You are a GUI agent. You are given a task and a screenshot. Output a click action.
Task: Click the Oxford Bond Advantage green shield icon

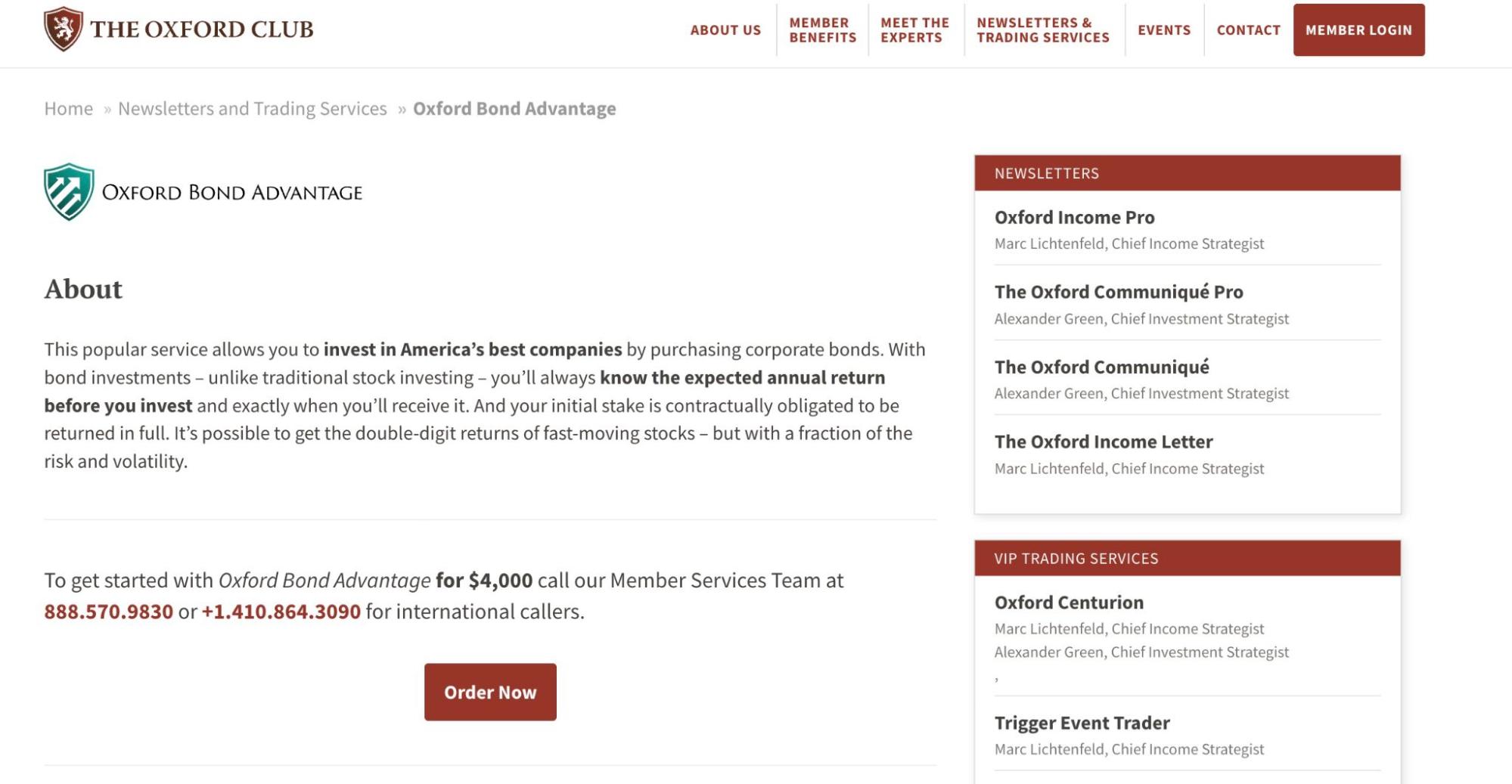[69, 192]
